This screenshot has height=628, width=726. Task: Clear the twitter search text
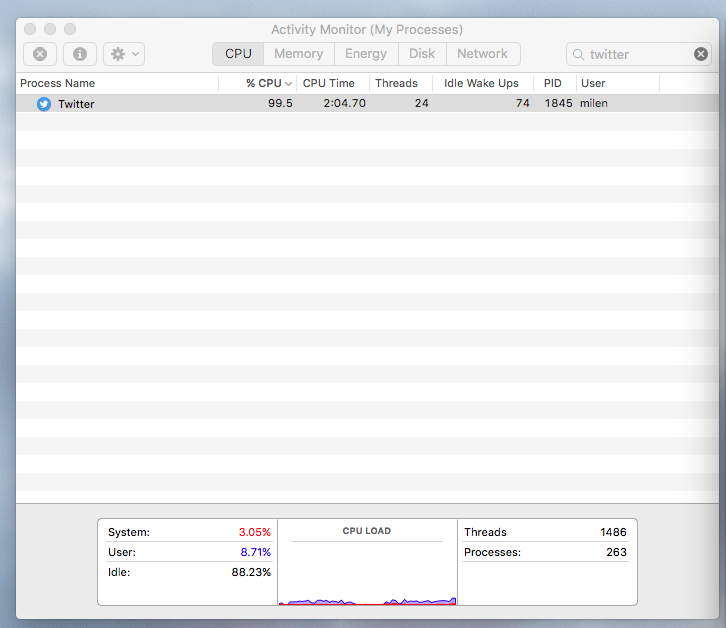[x=701, y=54]
